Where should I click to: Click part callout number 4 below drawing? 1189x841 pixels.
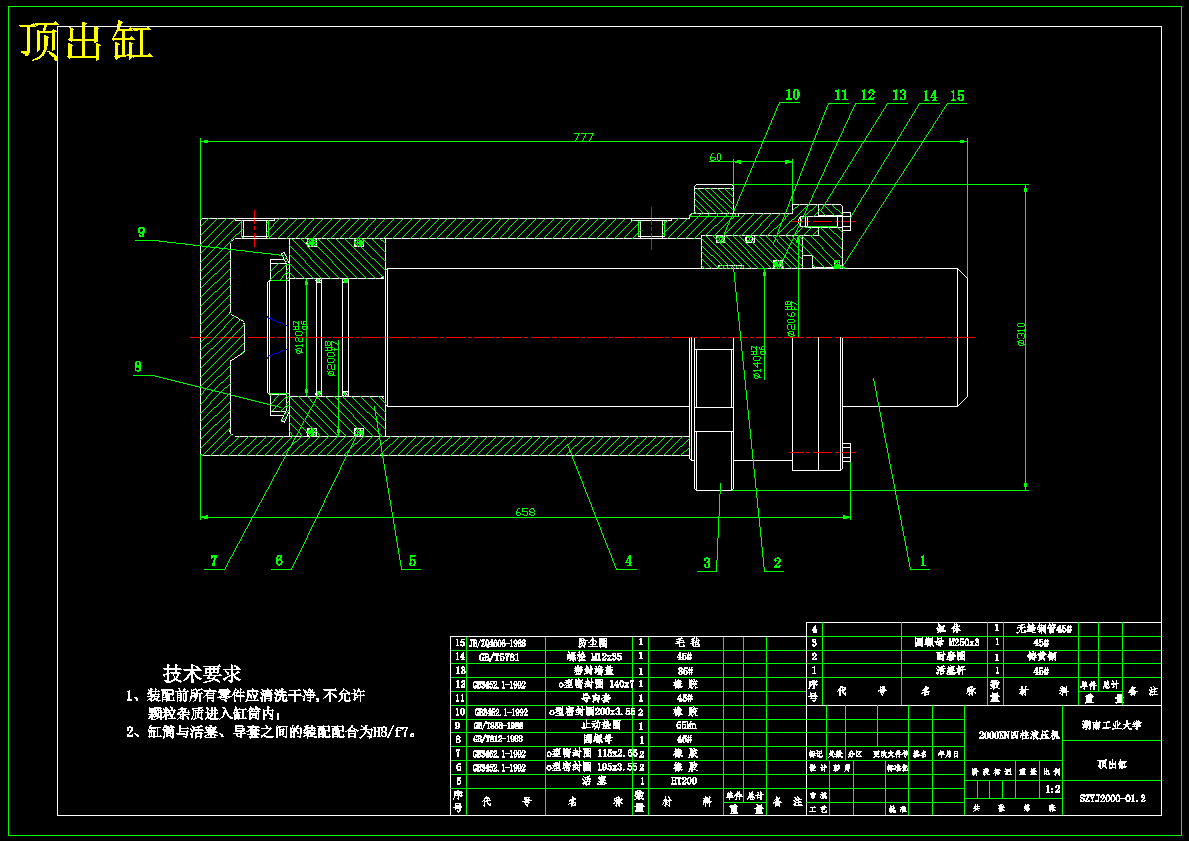click(x=629, y=560)
